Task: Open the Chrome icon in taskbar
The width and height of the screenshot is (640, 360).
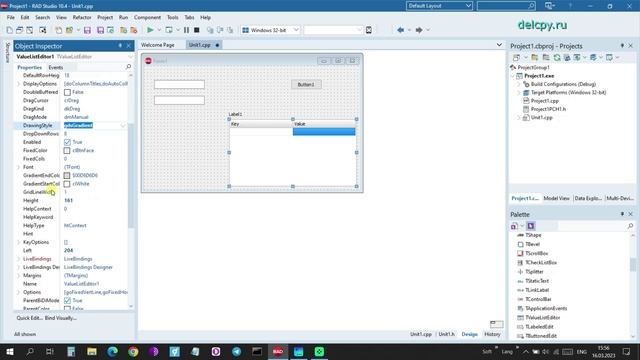Action: 133,351
